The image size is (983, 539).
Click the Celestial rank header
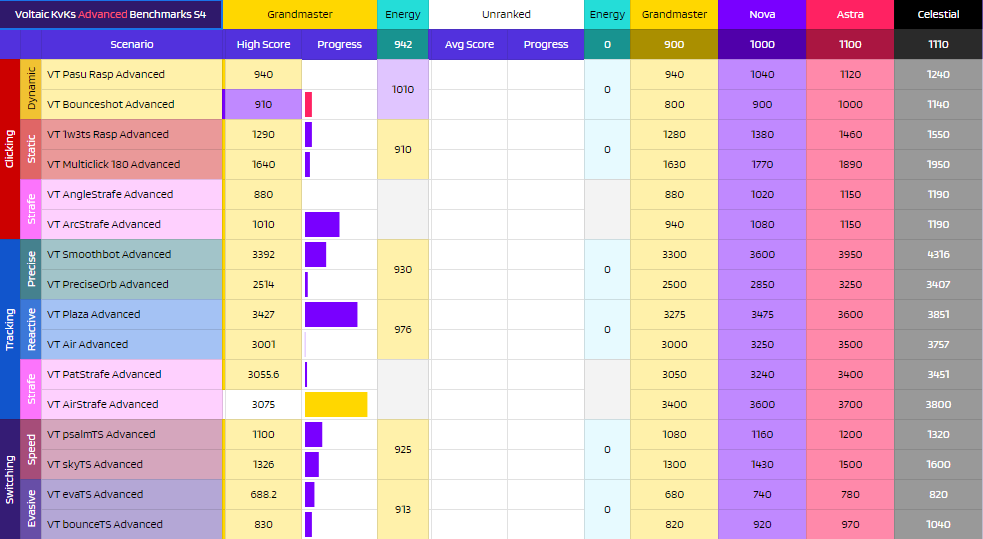point(938,14)
